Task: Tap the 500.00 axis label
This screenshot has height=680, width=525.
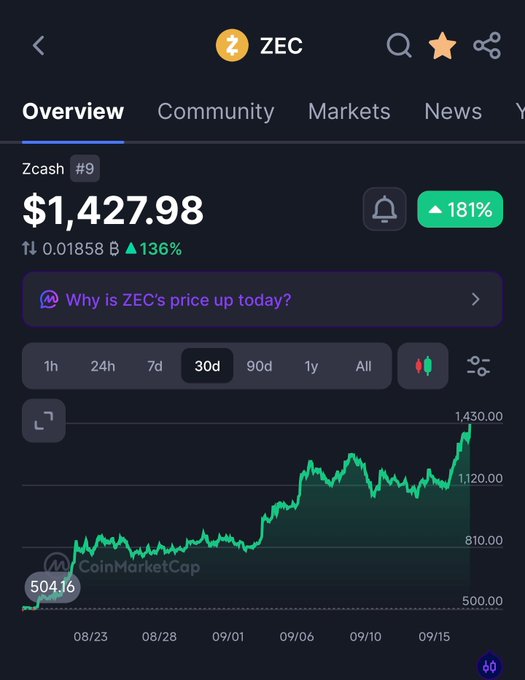Action: (x=483, y=601)
